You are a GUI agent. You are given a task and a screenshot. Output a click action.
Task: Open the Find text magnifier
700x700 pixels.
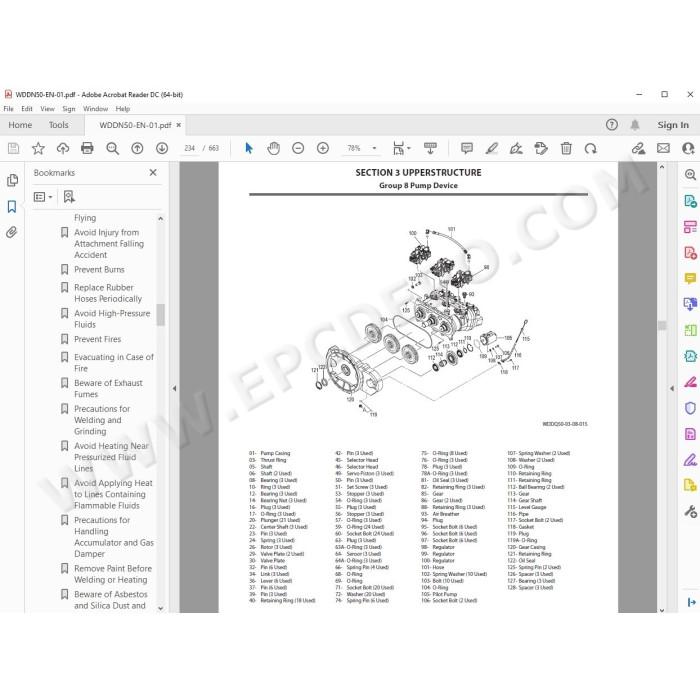[112, 148]
